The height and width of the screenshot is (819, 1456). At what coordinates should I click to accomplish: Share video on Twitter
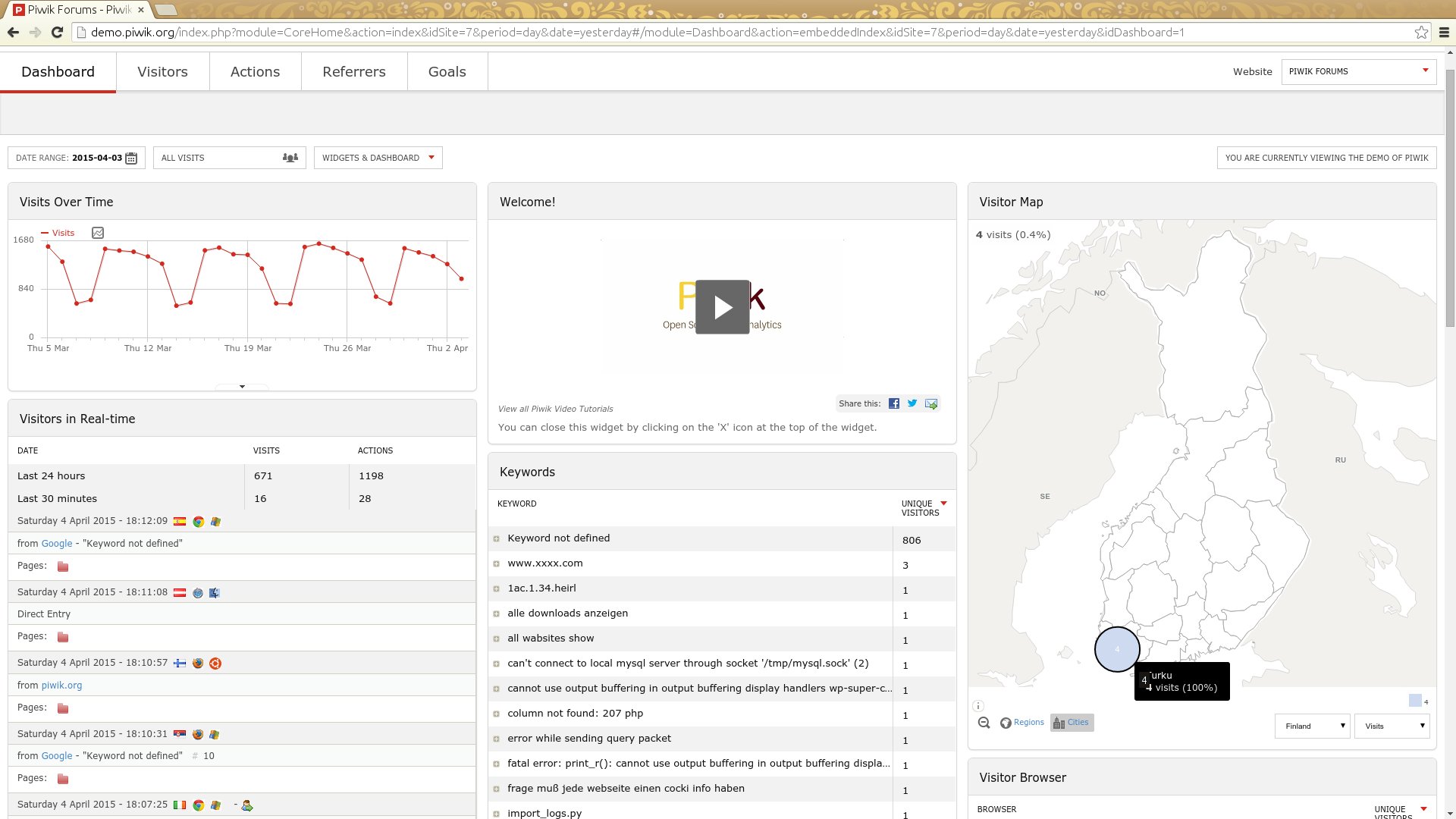click(912, 403)
